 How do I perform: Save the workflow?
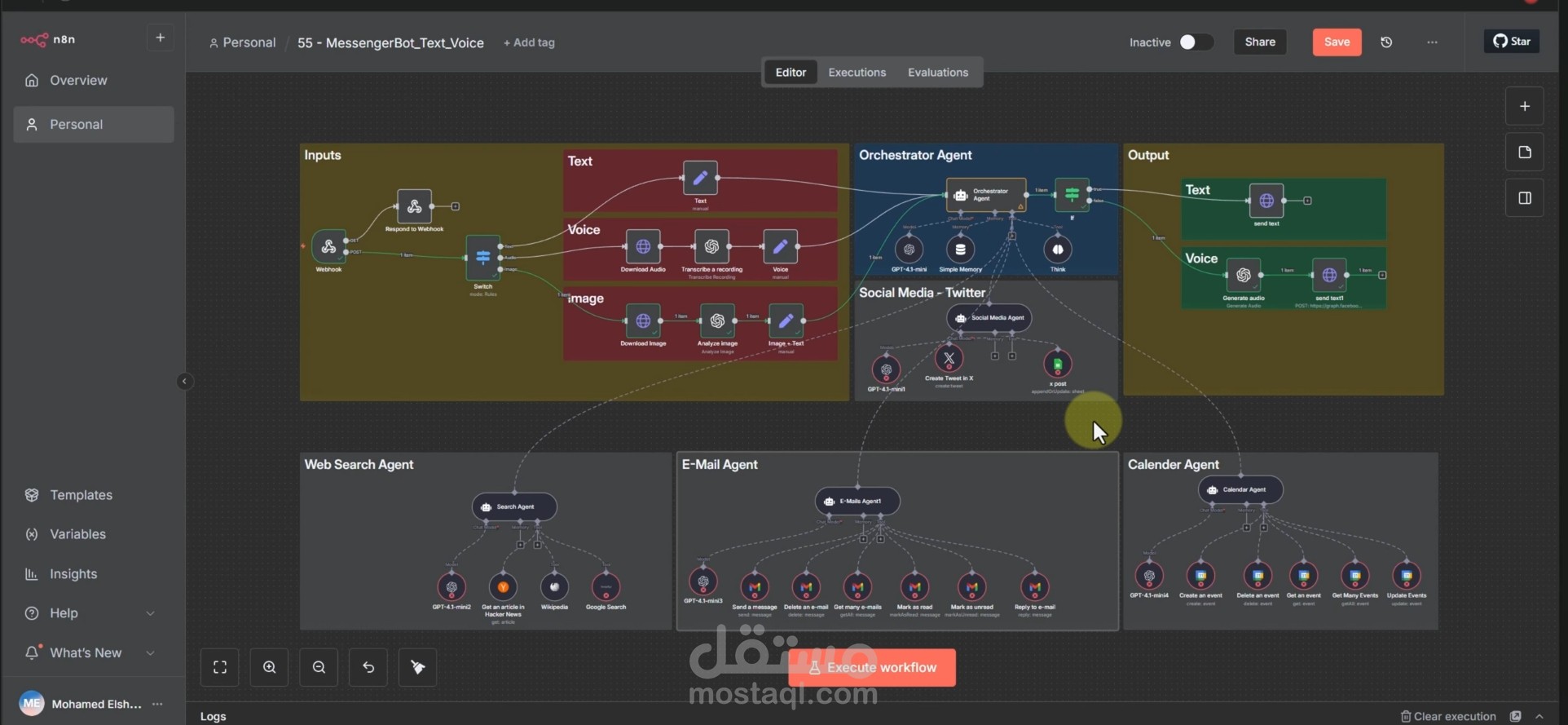[x=1337, y=42]
